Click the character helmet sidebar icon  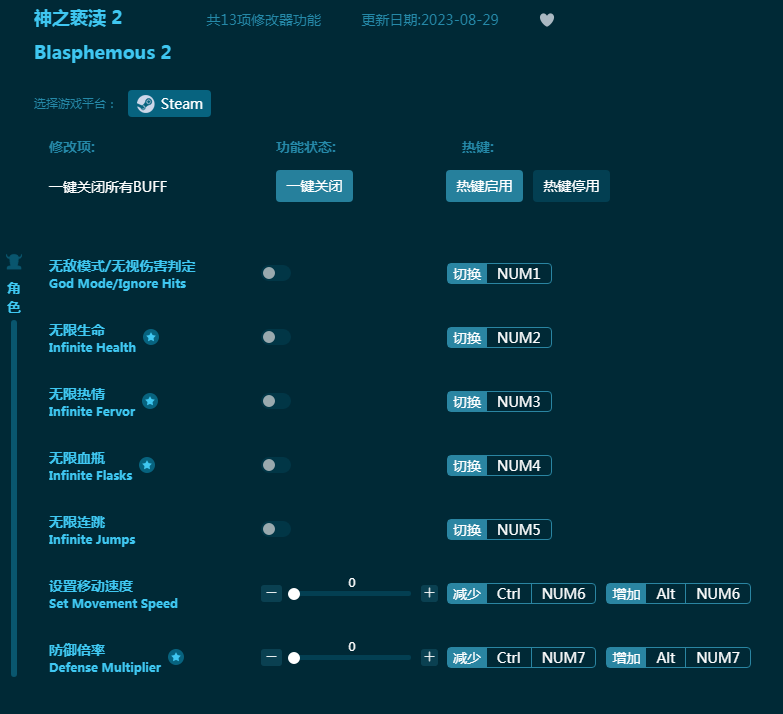[14, 262]
